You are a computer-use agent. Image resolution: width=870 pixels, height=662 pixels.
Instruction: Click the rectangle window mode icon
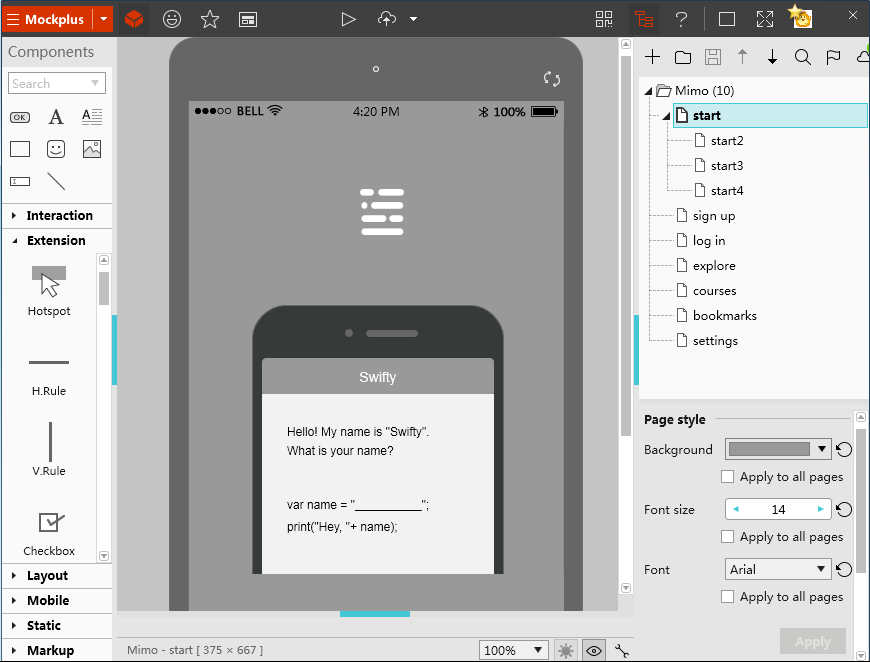727,19
